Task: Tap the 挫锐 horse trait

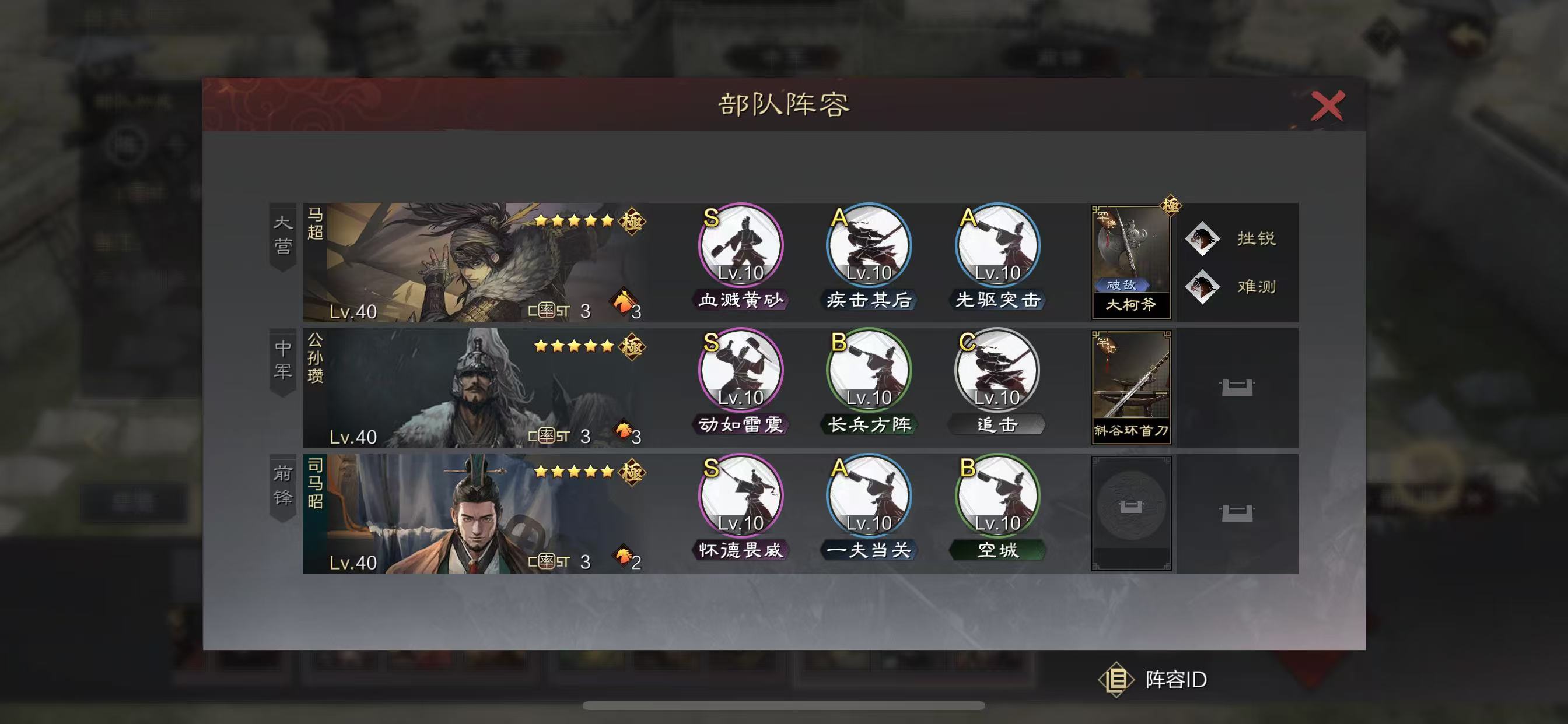Action: pos(1232,238)
